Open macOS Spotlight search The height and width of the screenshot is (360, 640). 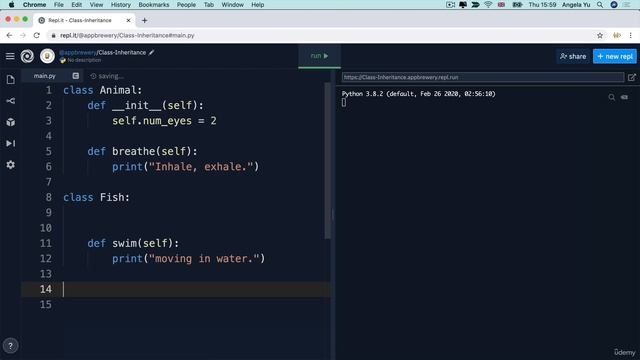[x=600, y=5]
